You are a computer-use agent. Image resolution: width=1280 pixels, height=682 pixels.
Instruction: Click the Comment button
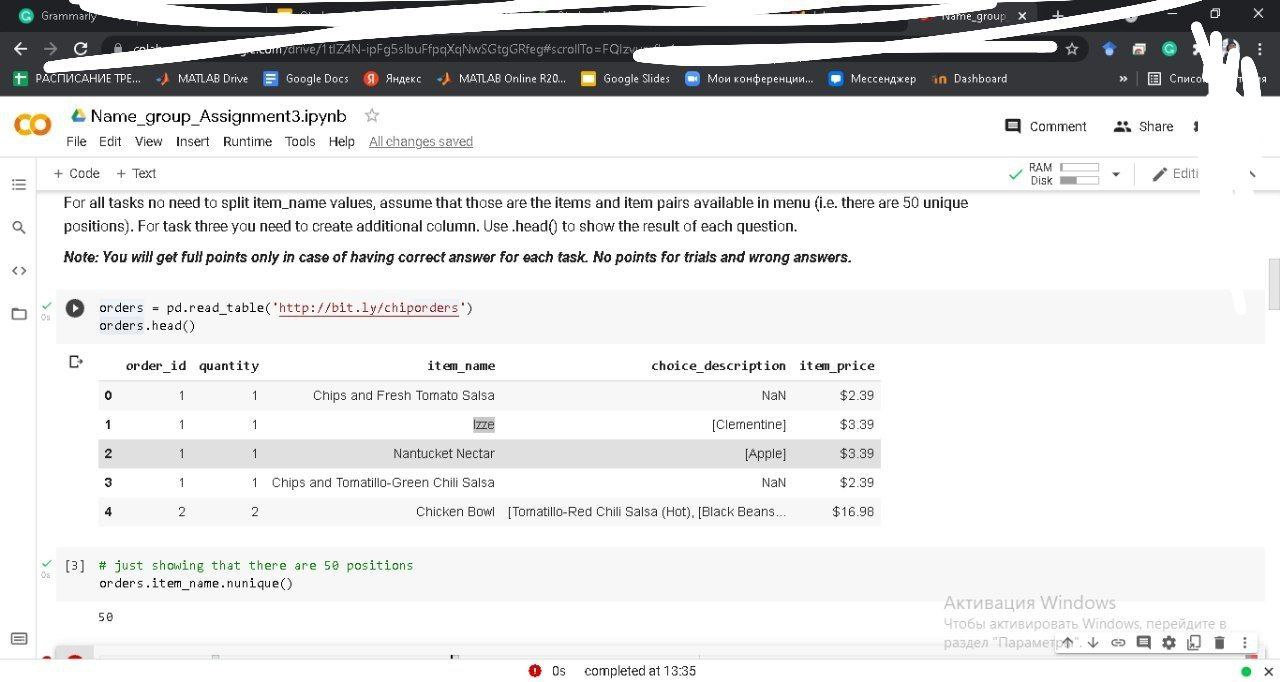(1045, 127)
